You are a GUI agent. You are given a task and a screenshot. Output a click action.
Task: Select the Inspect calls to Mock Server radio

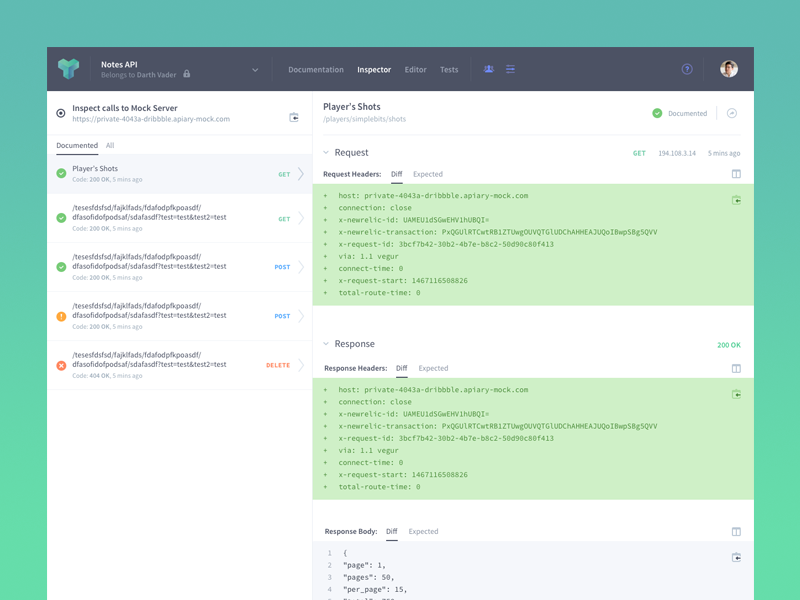pyautogui.click(x=61, y=113)
